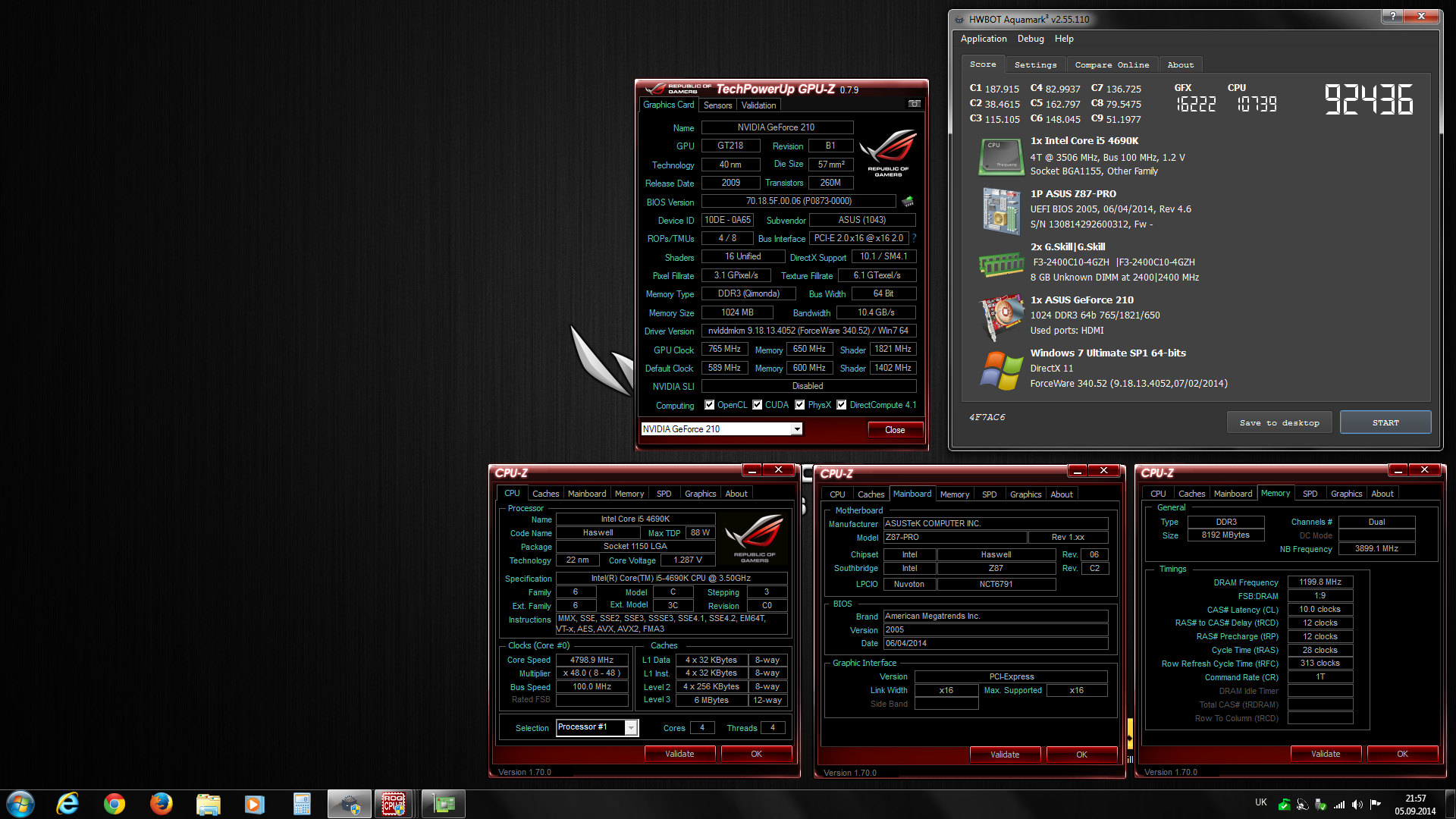Click motherboard icon in Aquamark
1456x819 pixels.
[1001, 211]
